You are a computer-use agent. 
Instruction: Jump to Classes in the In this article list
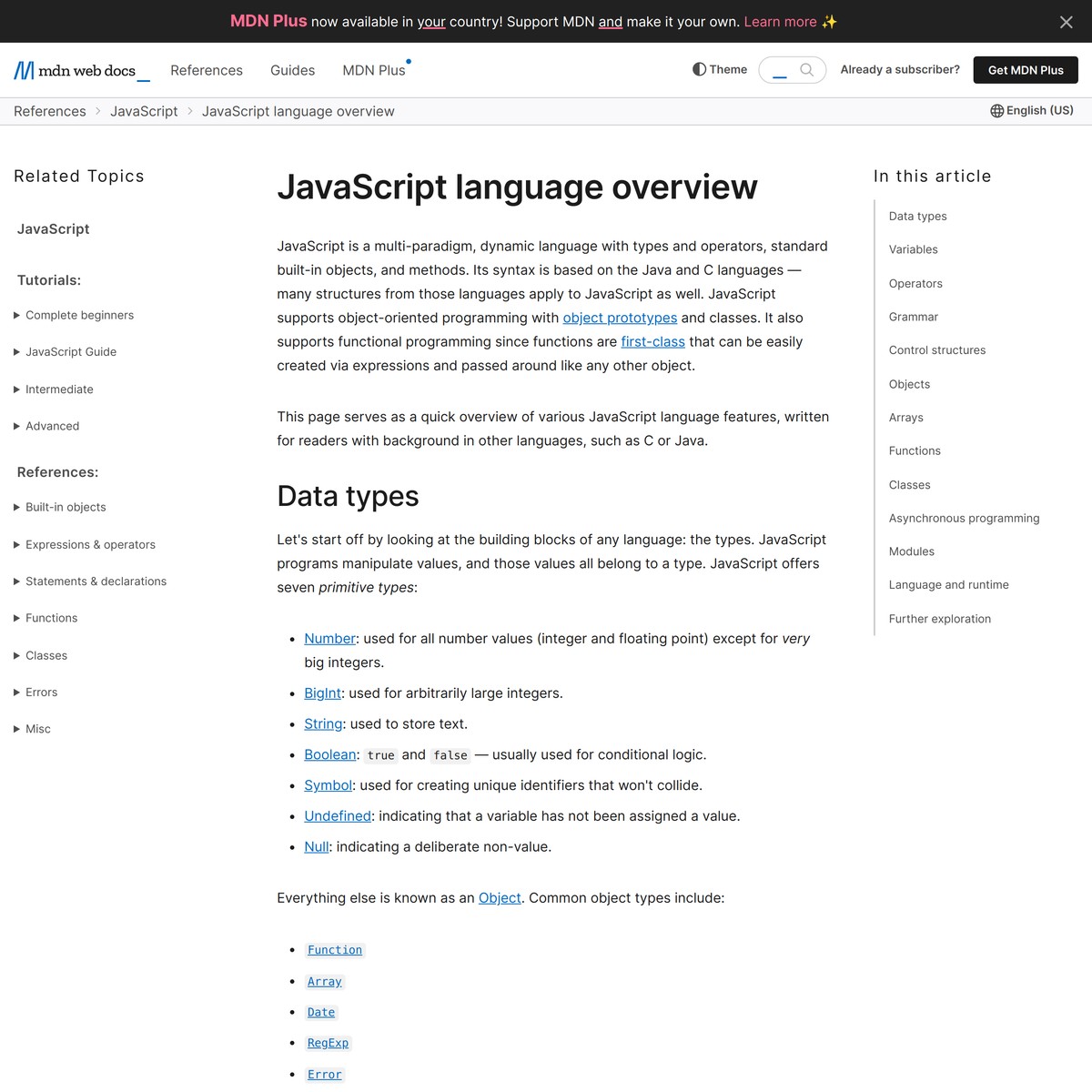(x=910, y=485)
